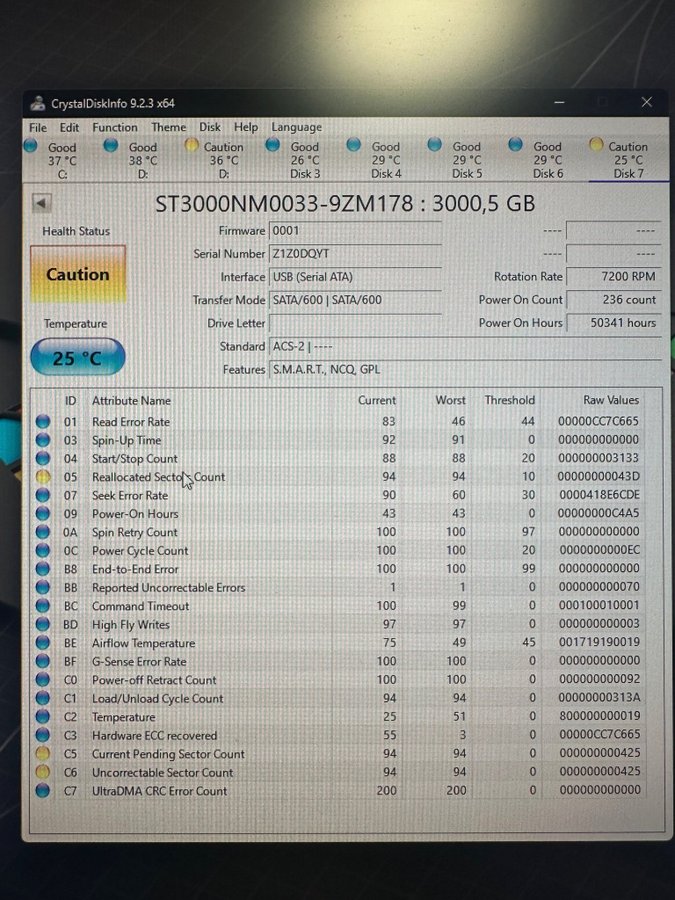Screen dimensions: 675x900
Task: Click the previous disk arrow button
Action: (x=42, y=203)
